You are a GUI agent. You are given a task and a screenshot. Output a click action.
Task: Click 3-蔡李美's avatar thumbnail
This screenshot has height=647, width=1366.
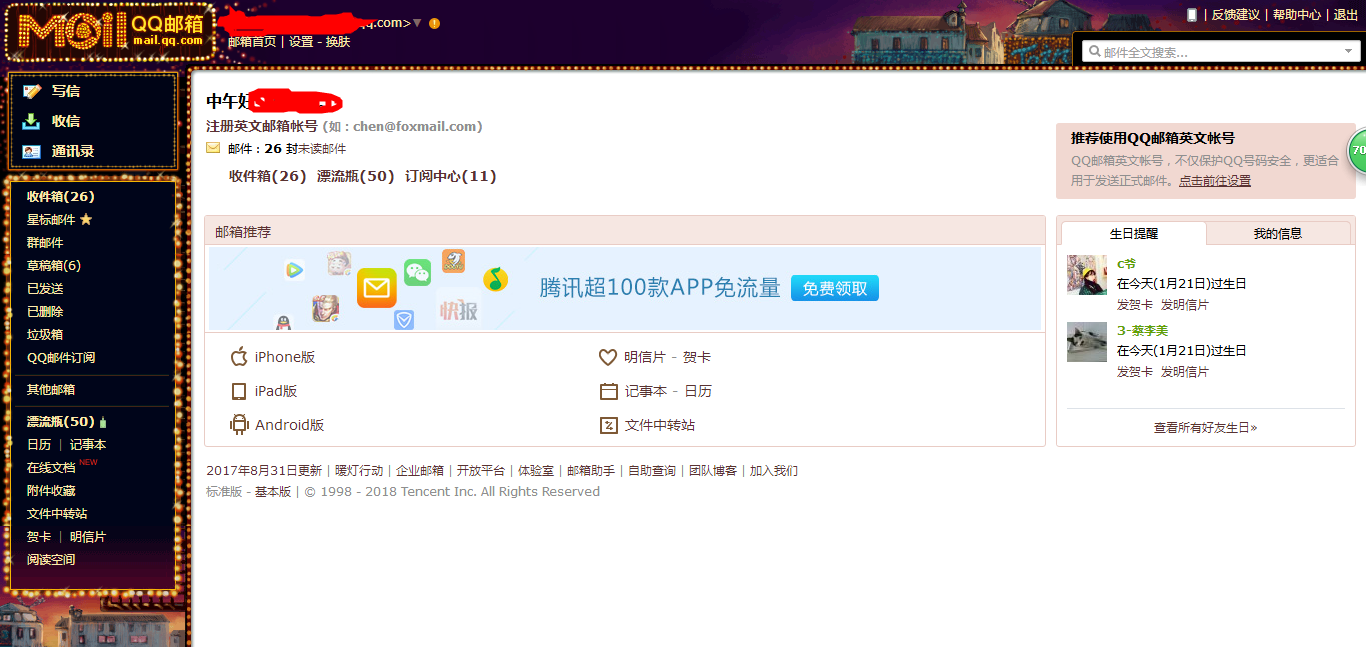click(x=1087, y=342)
